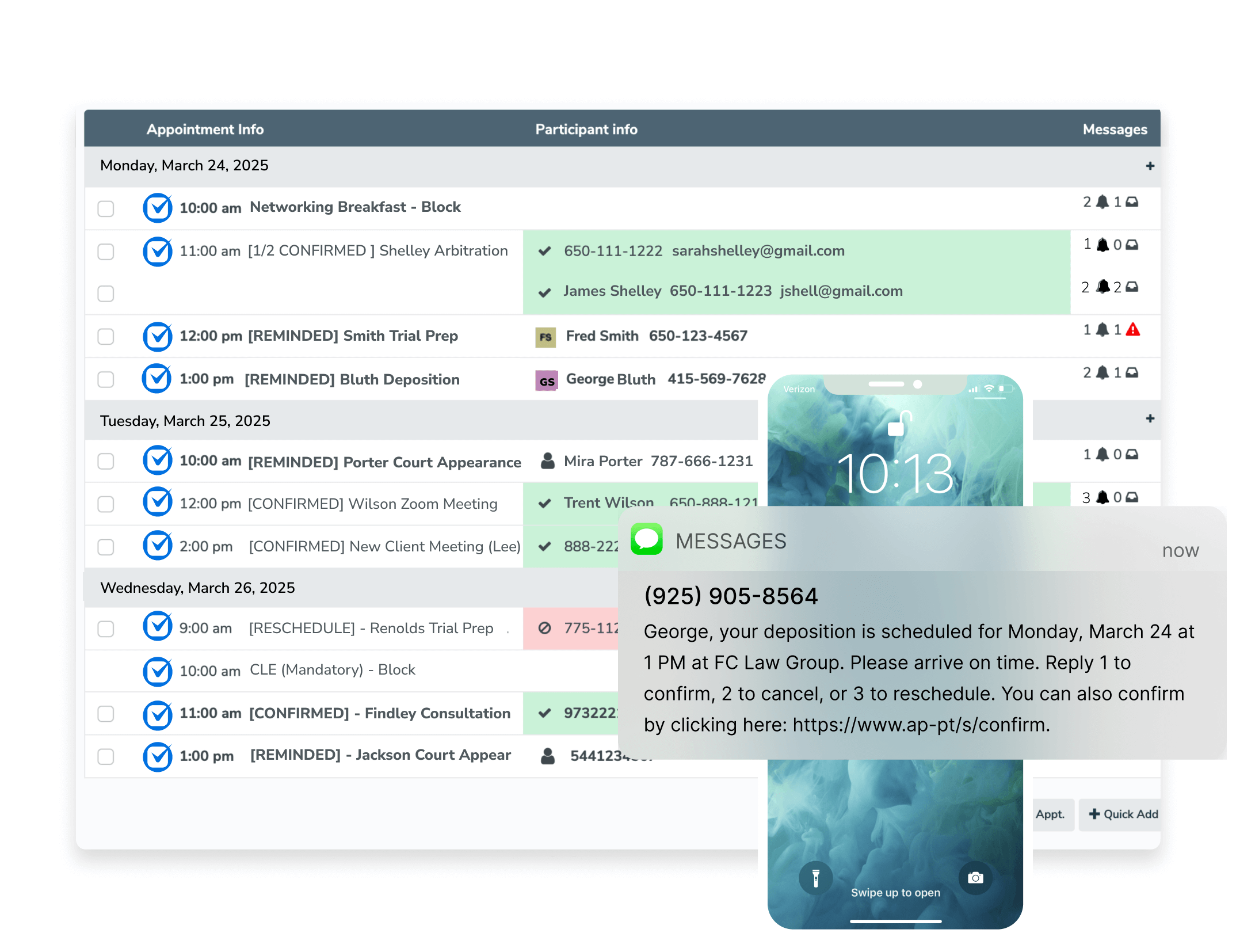Open the inbox icon on Bluth Deposition row
1236x952 pixels.
1131,373
